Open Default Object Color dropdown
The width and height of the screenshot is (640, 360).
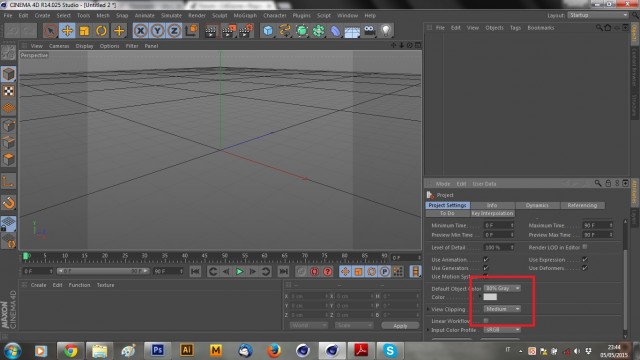click(x=502, y=288)
